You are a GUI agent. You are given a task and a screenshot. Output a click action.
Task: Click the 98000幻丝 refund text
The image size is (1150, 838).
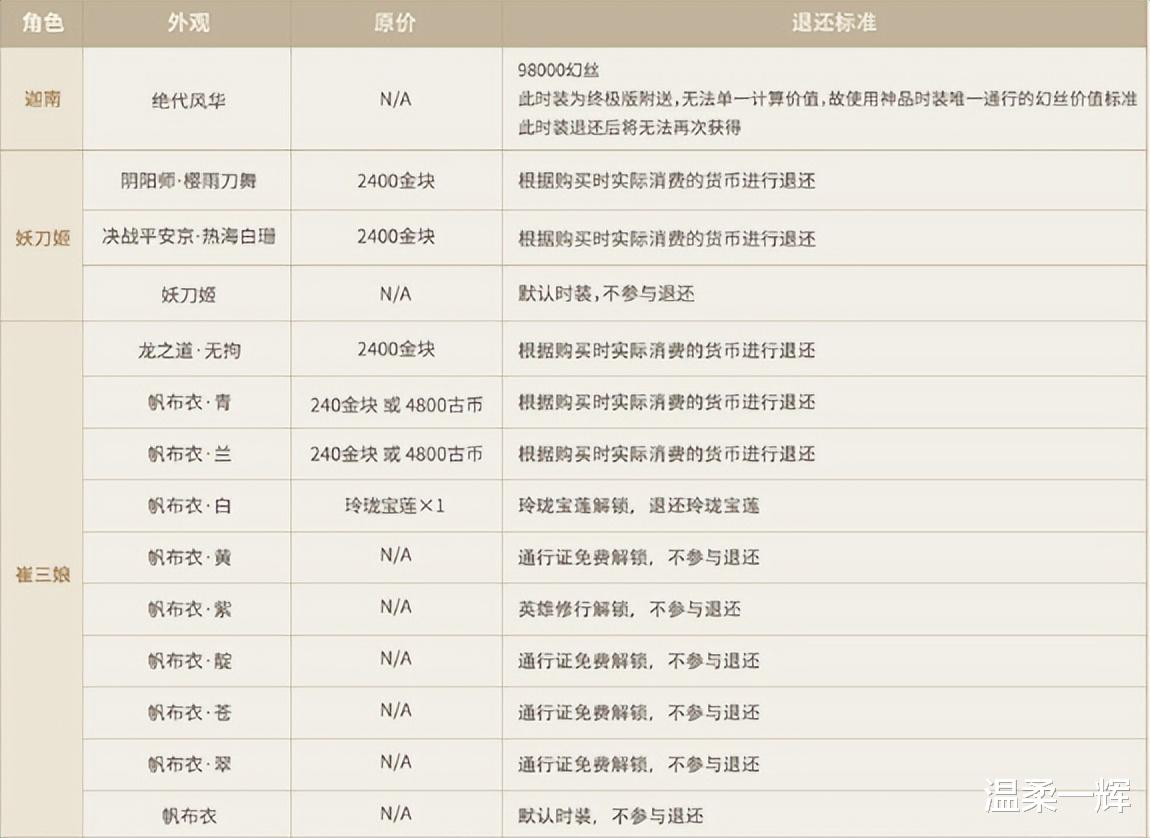tap(558, 70)
